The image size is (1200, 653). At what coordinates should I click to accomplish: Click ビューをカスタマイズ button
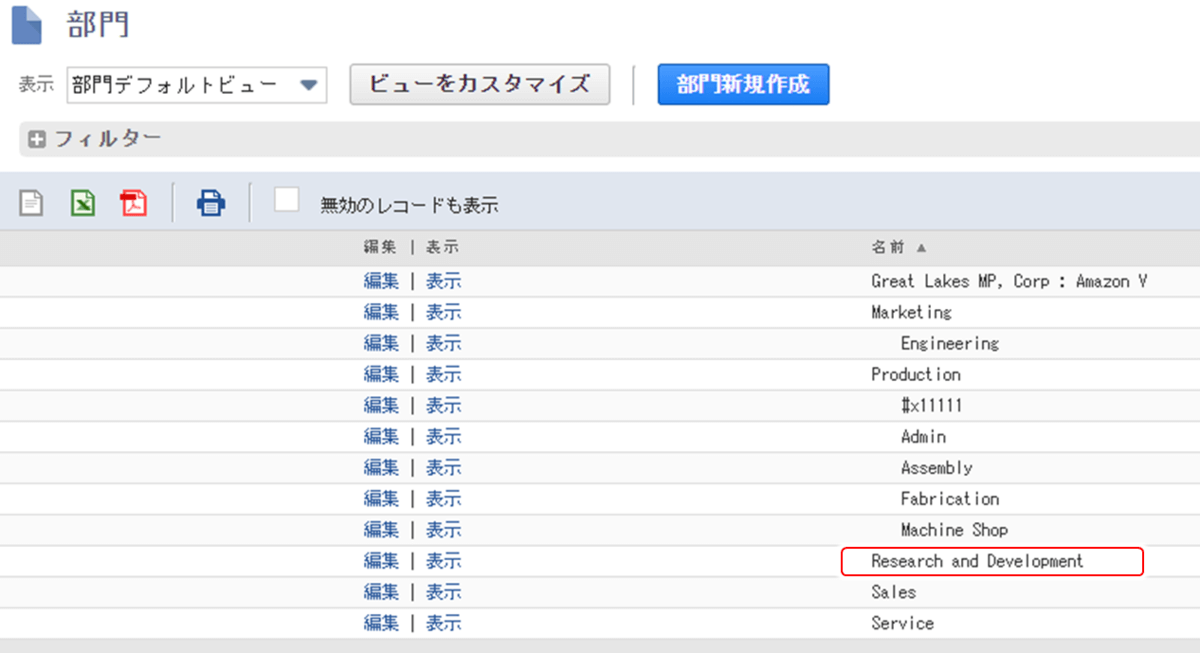pos(479,84)
